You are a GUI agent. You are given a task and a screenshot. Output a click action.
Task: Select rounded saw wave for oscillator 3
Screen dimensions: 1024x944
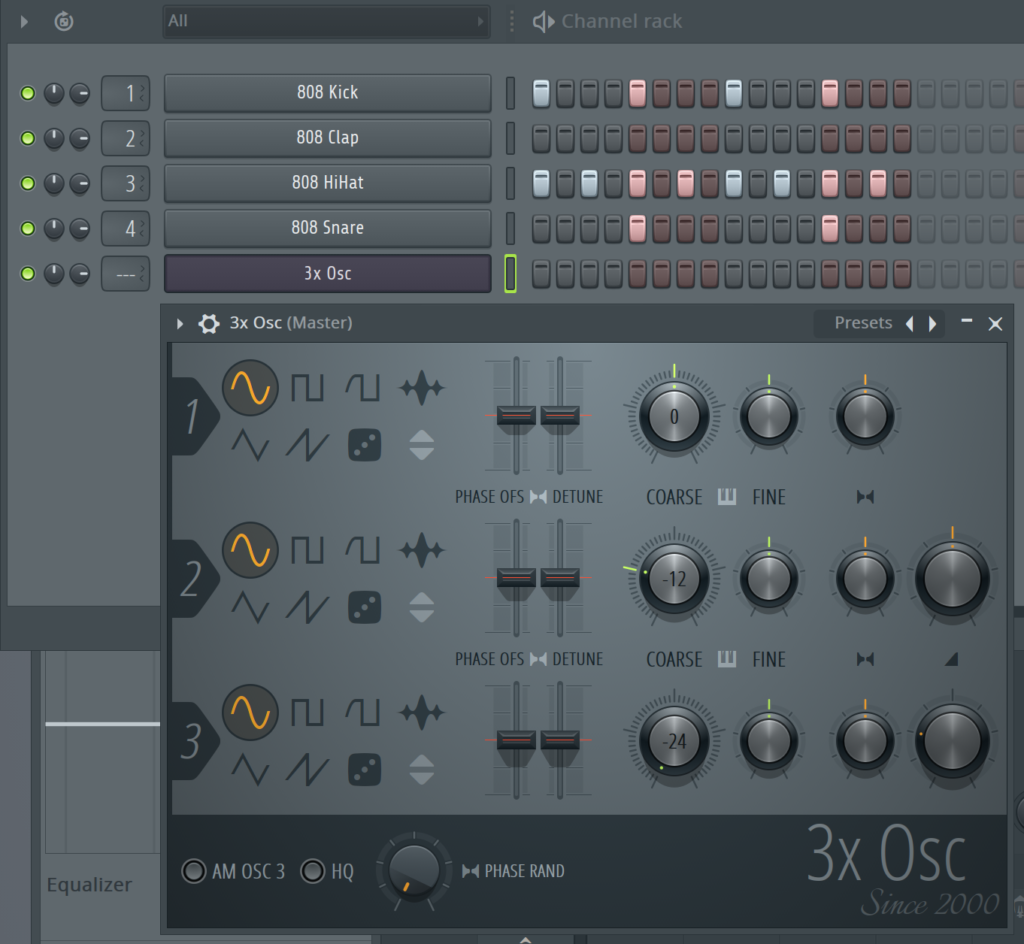362,712
